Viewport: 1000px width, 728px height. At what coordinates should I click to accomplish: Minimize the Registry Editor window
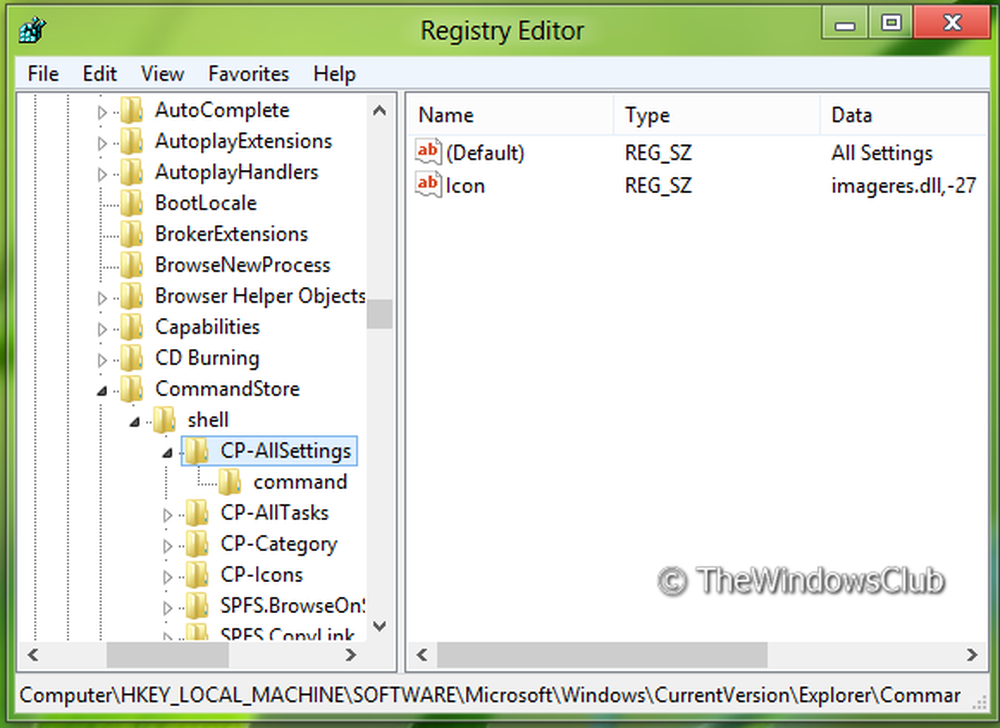pyautogui.click(x=845, y=24)
